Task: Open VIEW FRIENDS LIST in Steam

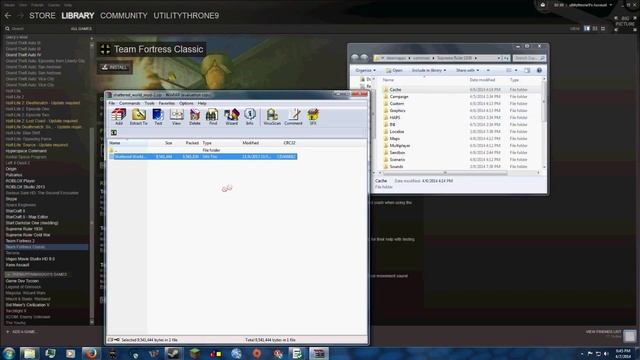Action: [603, 332]
